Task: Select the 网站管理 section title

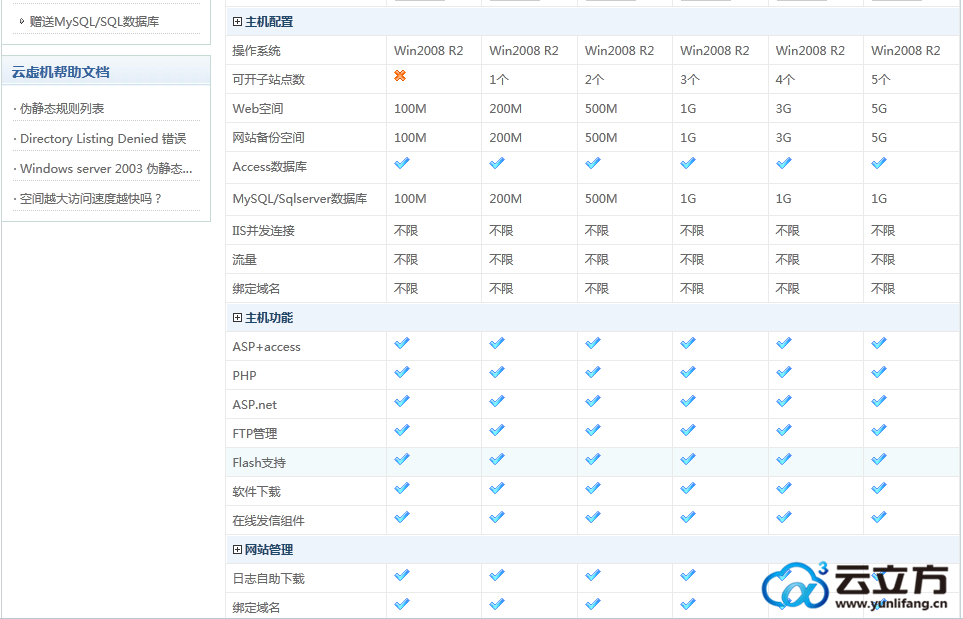Action: 269,550
